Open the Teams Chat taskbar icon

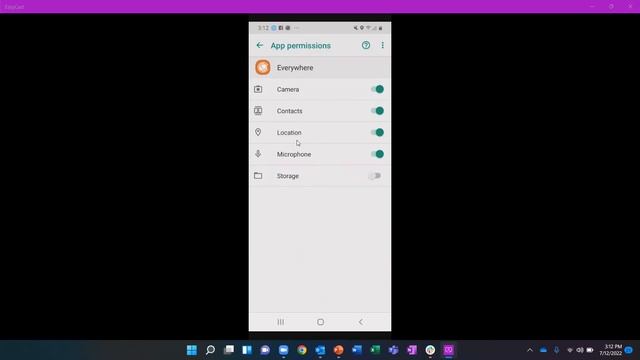265,350
